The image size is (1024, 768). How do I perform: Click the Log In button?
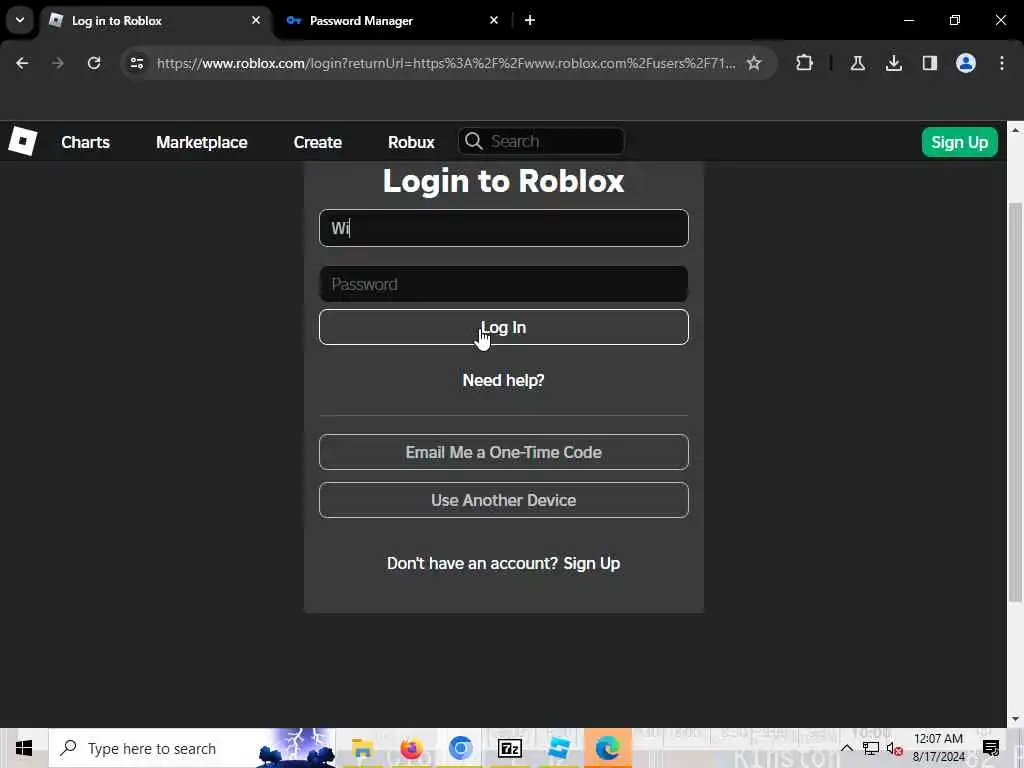tap(504, 327)
